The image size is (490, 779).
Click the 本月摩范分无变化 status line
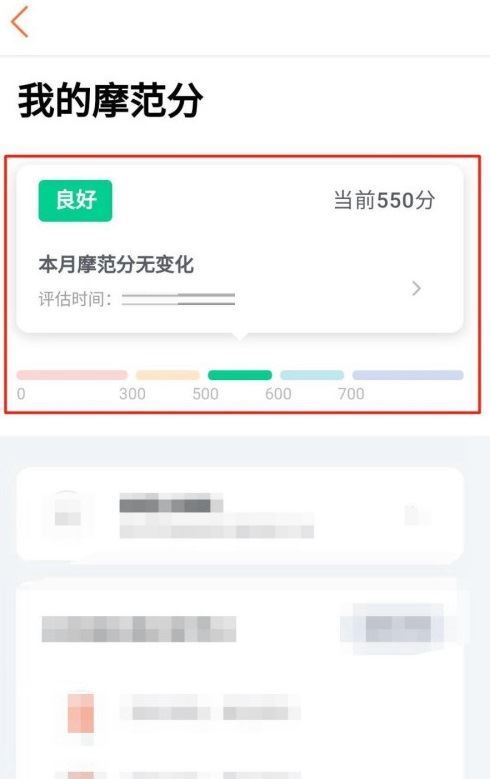tap(116, 264)
